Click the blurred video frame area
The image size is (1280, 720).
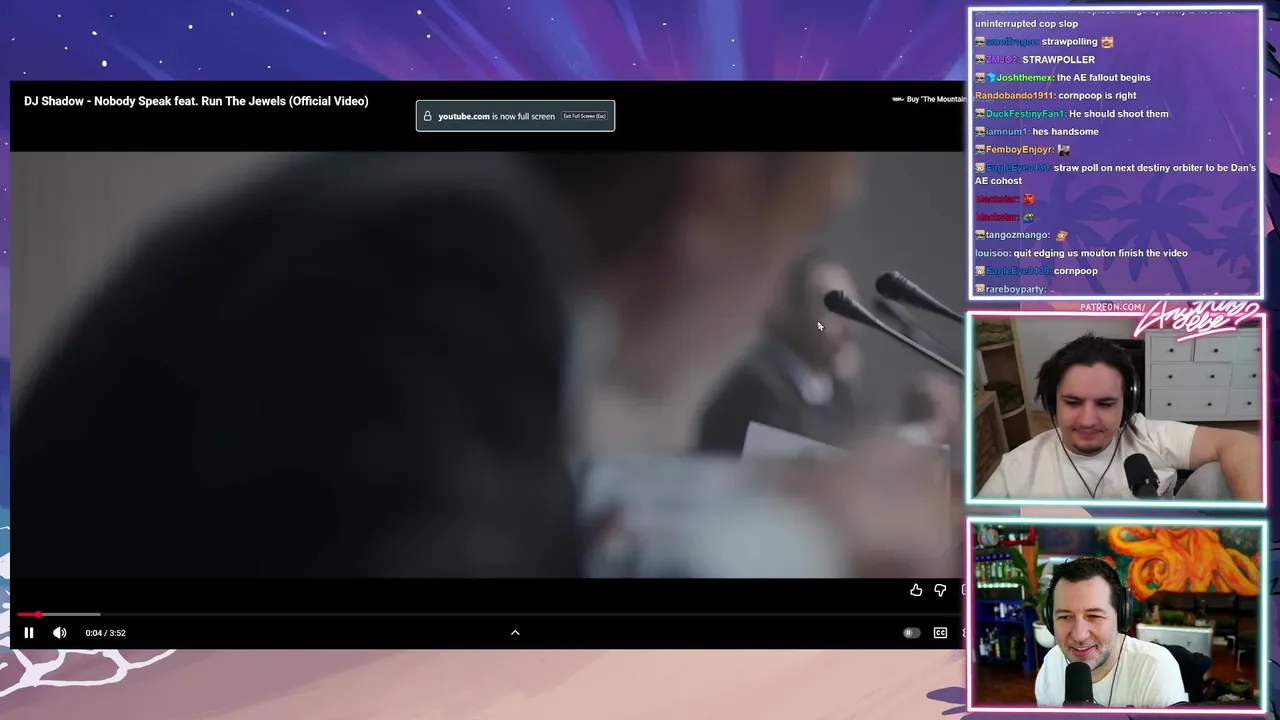(x=487, y=365)
